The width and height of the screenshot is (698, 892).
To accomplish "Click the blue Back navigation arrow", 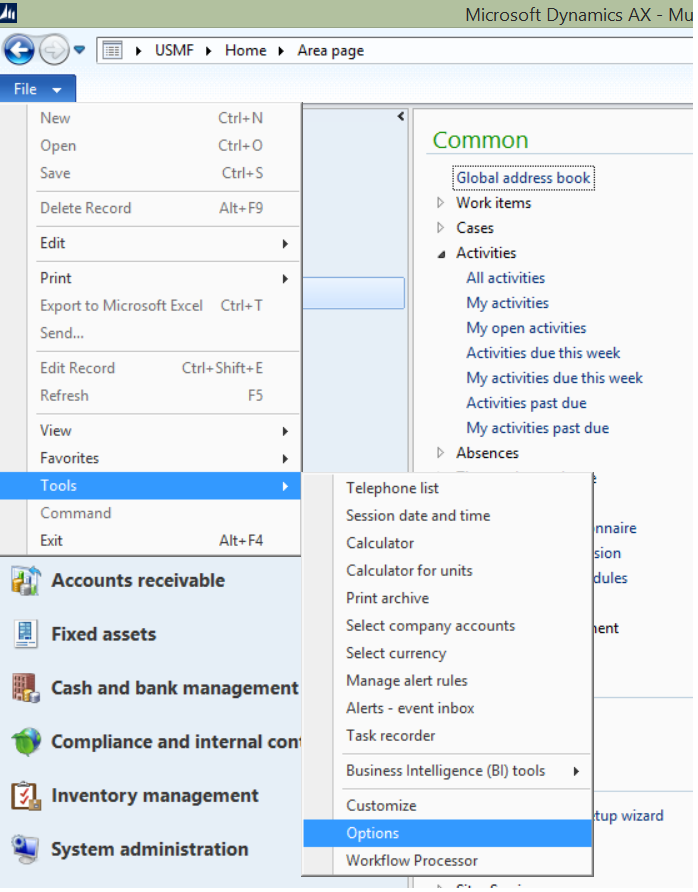I will 19,49.
